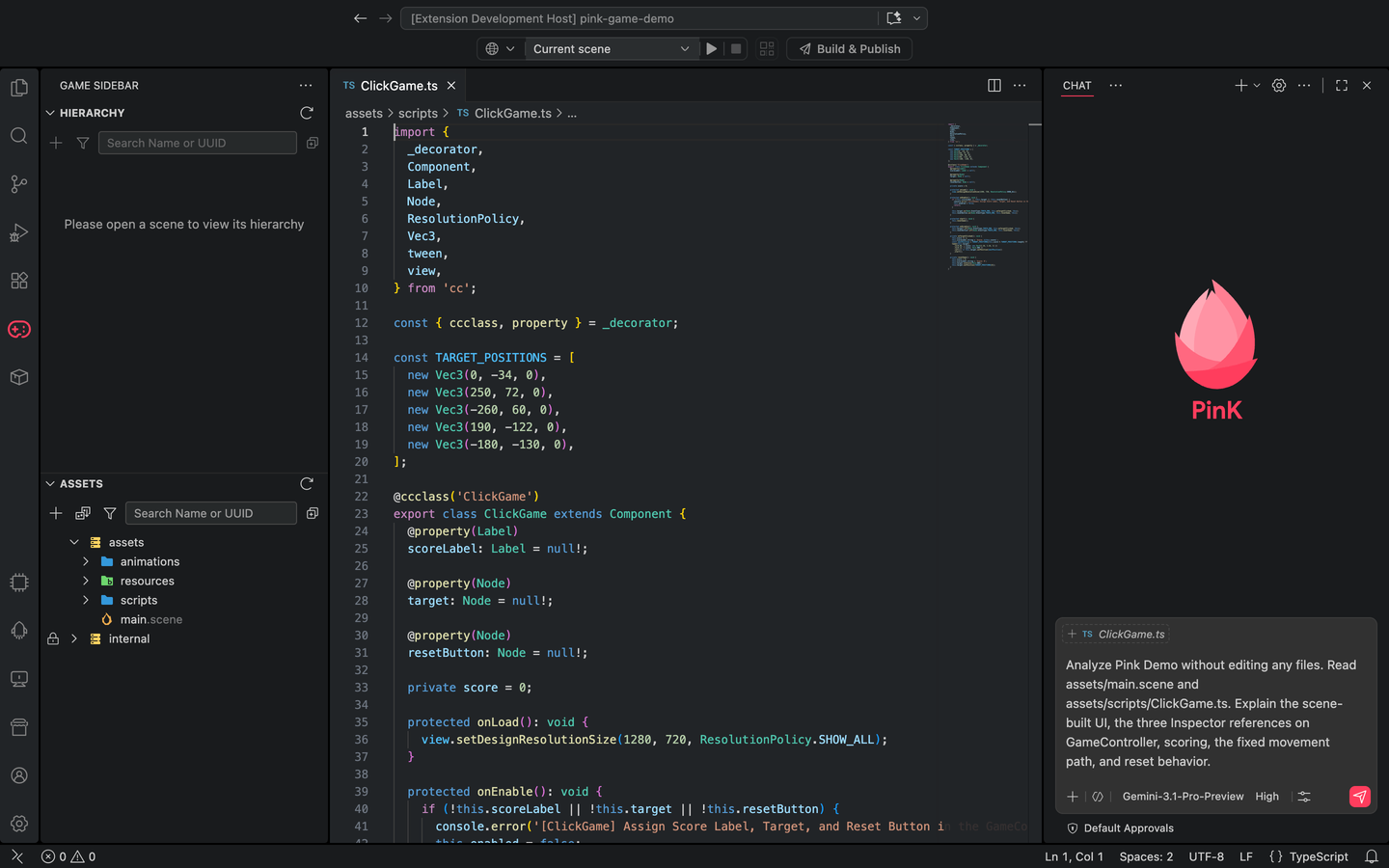Open the globe preview platform dropdown
The width and height of the screenshot is (1389, 868).
(x=500, y=49)
